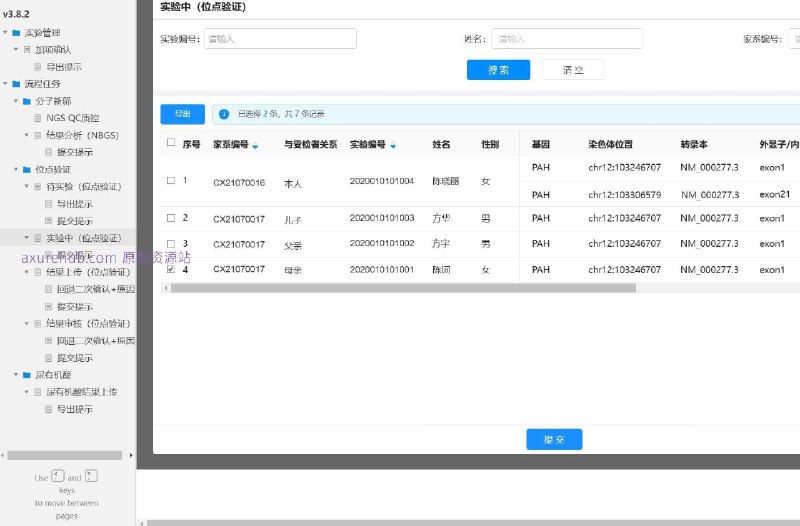Collapse the 结果上传(位点验证) node arrow
This screenshot has width=800, height=526.
[x=27, y=272]
